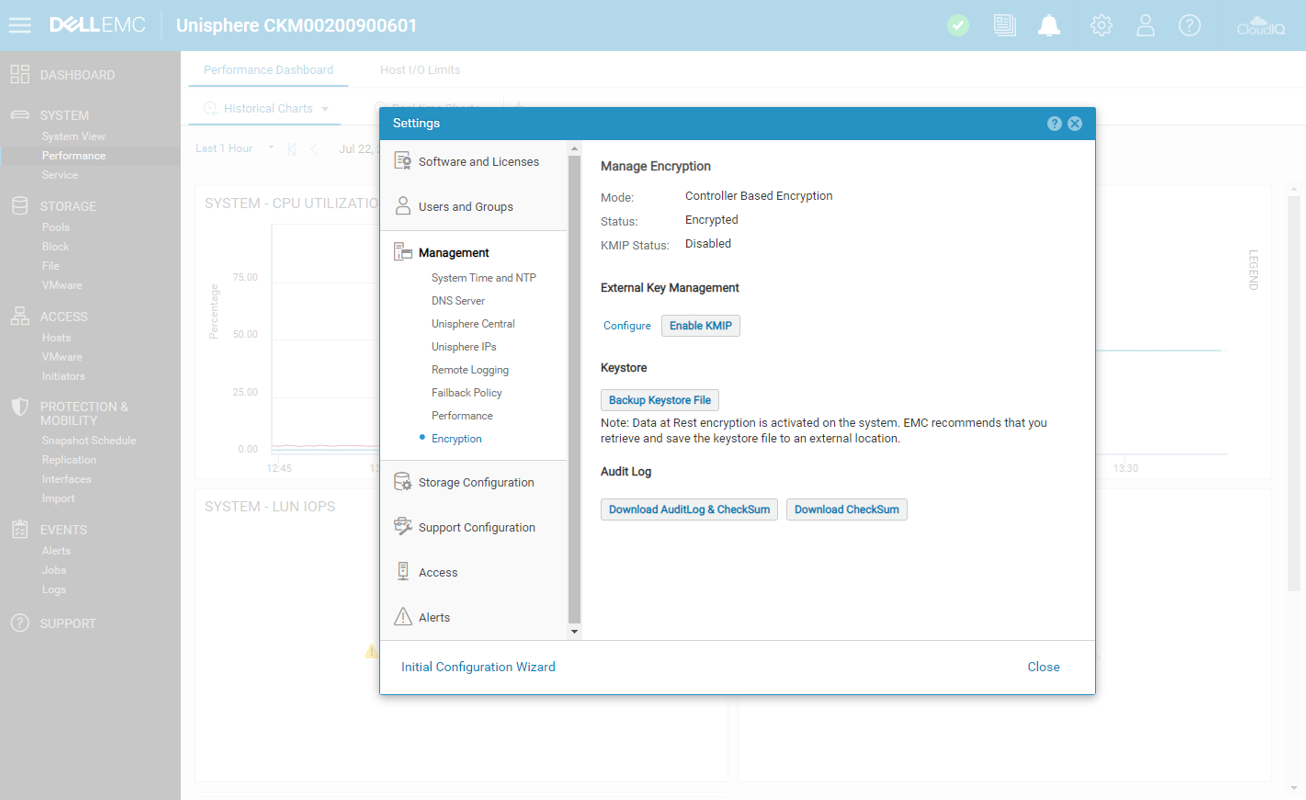This screenshot has height=800, width=1306.
Task: Click the System icon in sidebar
Action: 19,115
